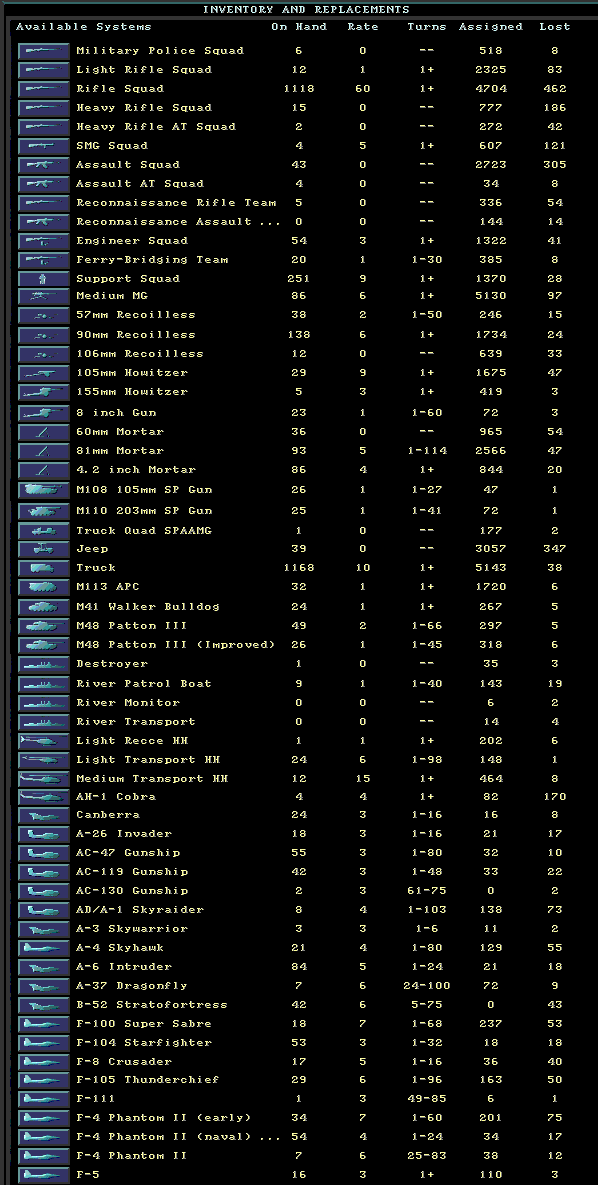This screenshot has height=1185, width=598.
Task: Select the Light Rifle Squad row name
Action: pyautogui.click(x=144, y=70)
